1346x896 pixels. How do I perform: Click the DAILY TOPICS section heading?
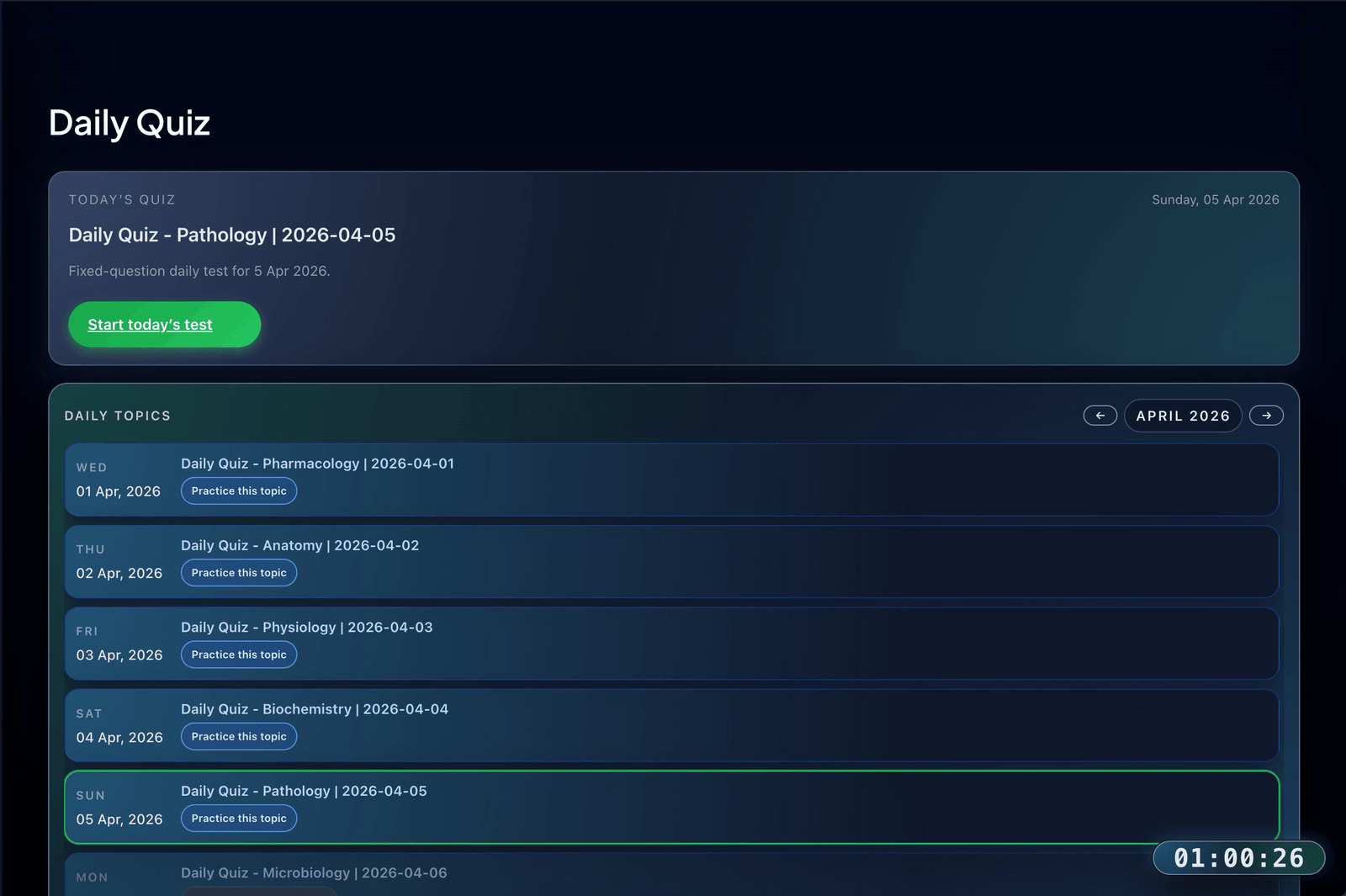coord(118,416)
